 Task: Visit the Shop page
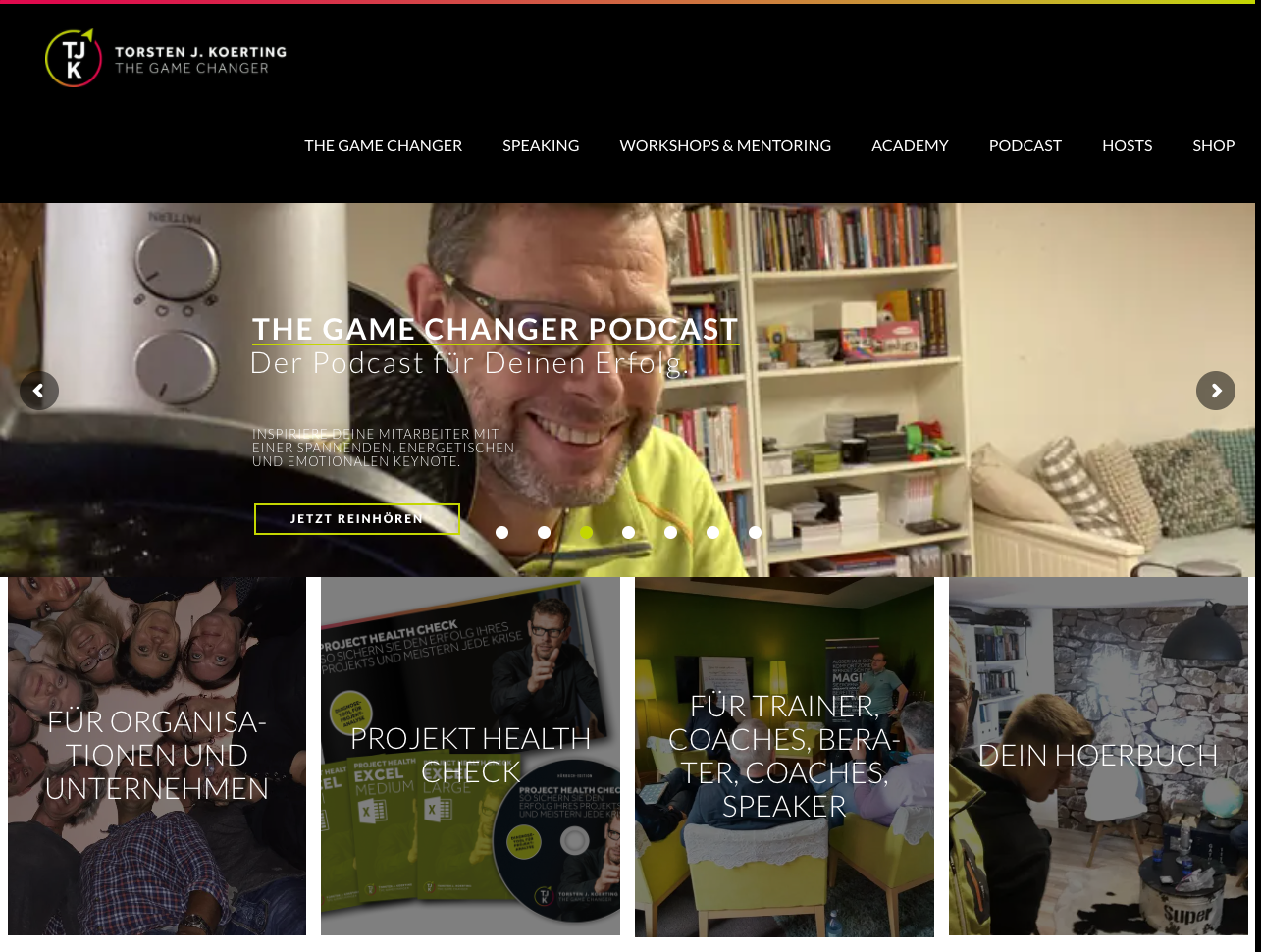pyautogui.click(x=1214, y=145)
